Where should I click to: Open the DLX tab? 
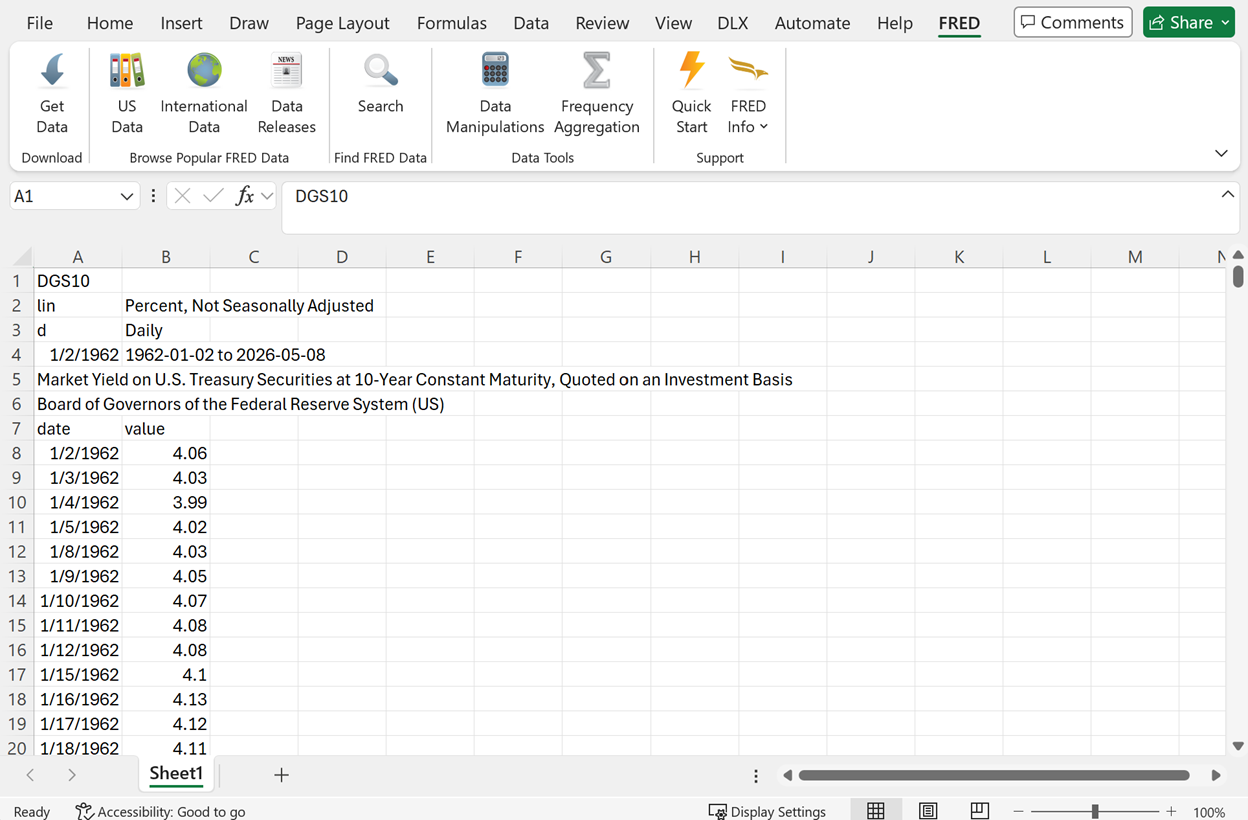(x=733, y=23)
